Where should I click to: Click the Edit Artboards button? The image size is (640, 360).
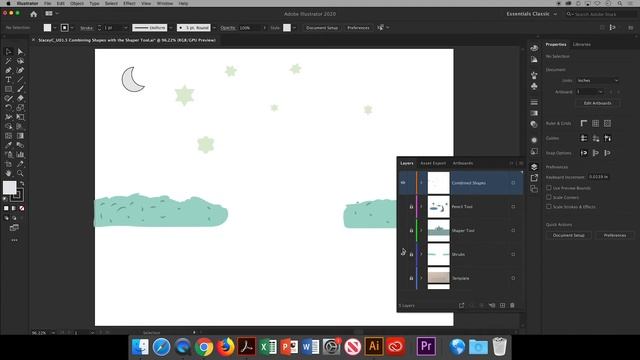point(598,103)
